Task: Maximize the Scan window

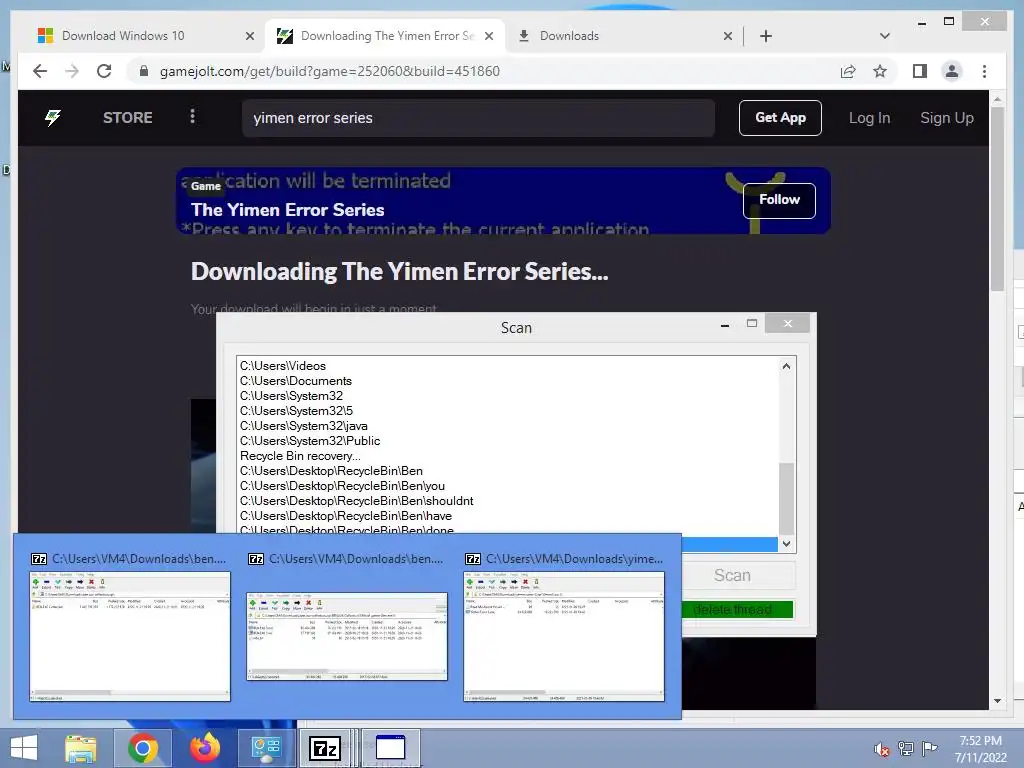Action: click(x=752, y=323)
